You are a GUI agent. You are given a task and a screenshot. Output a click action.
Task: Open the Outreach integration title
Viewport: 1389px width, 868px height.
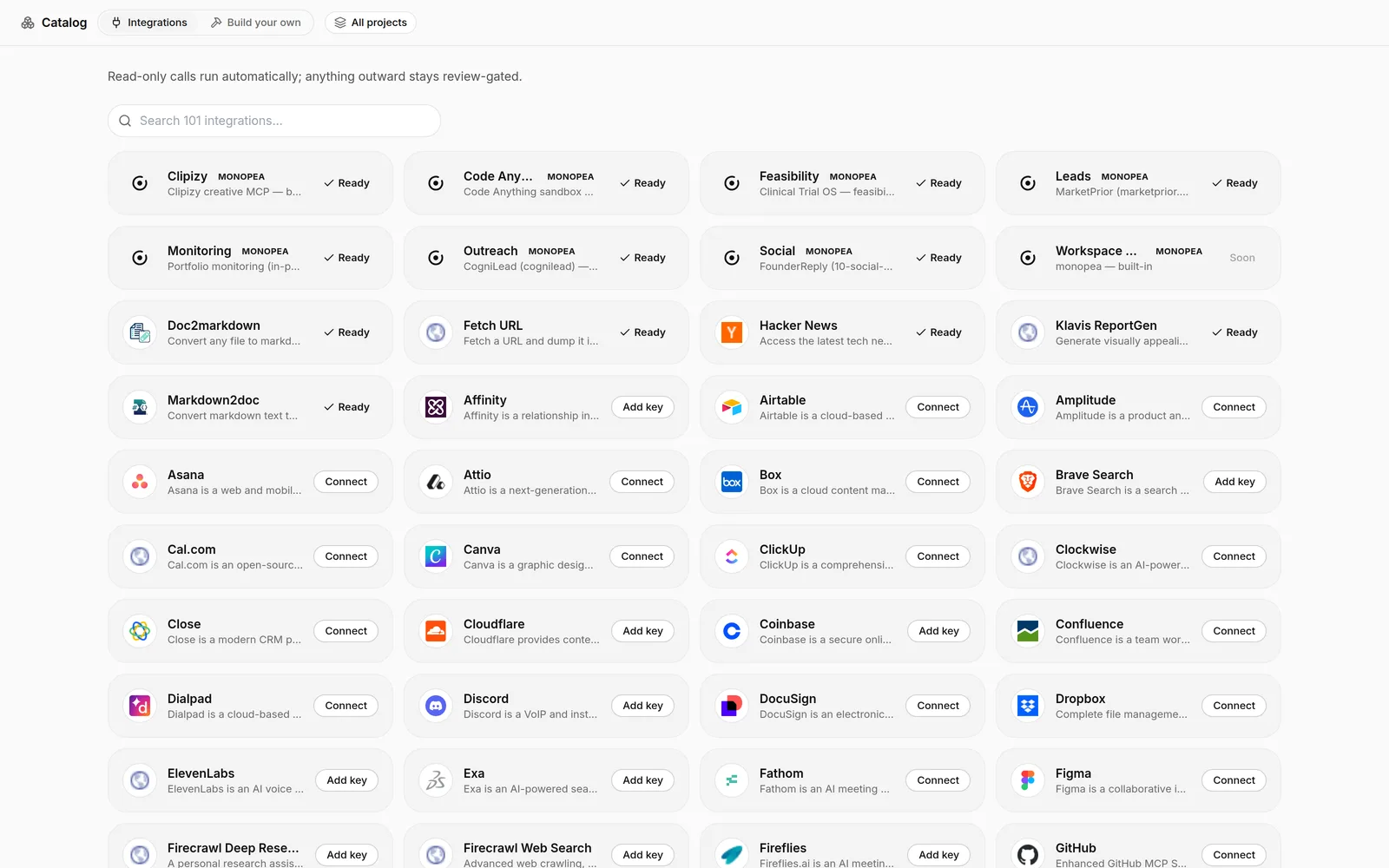[490, 251]
